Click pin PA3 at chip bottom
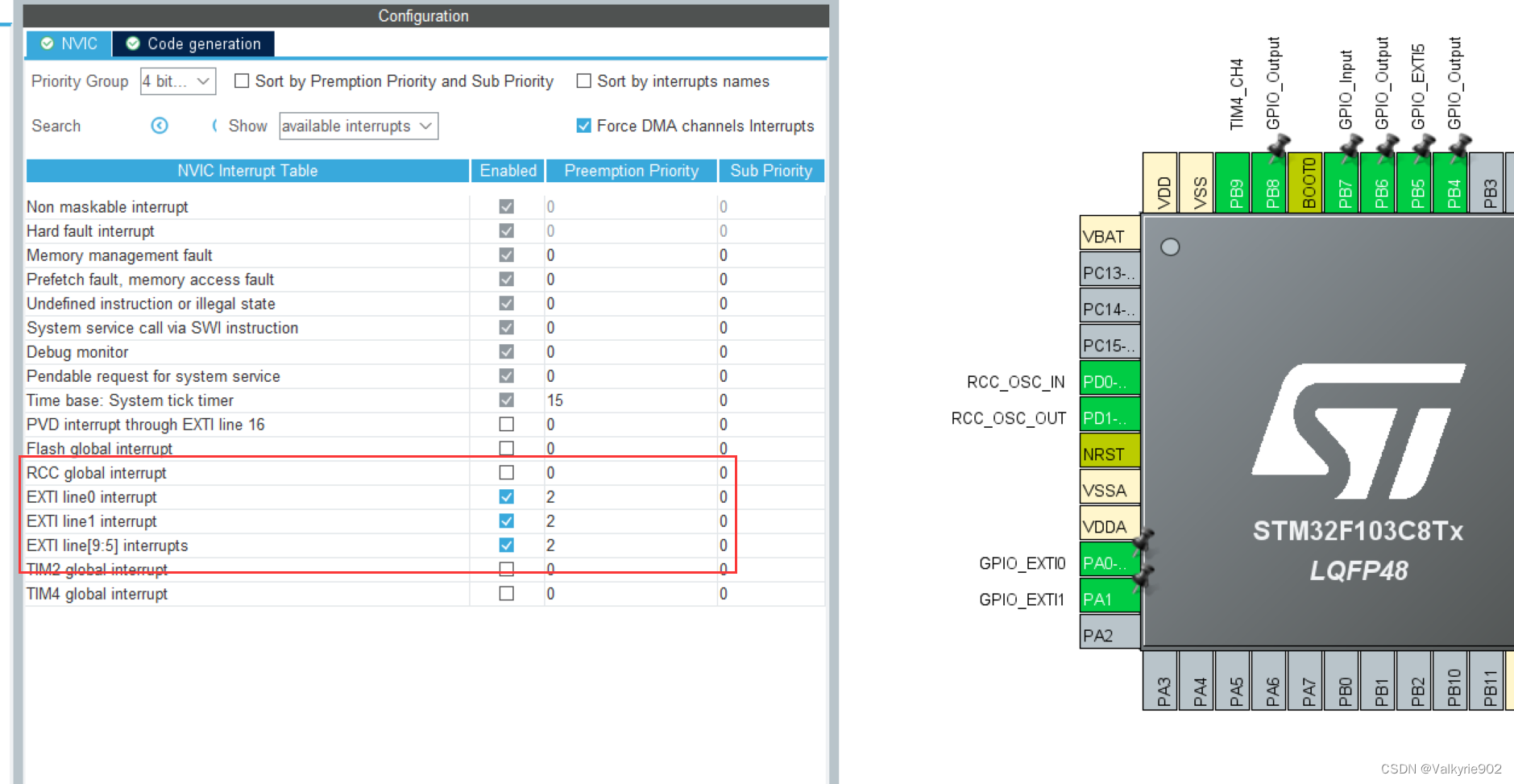 click(1160, 680)
